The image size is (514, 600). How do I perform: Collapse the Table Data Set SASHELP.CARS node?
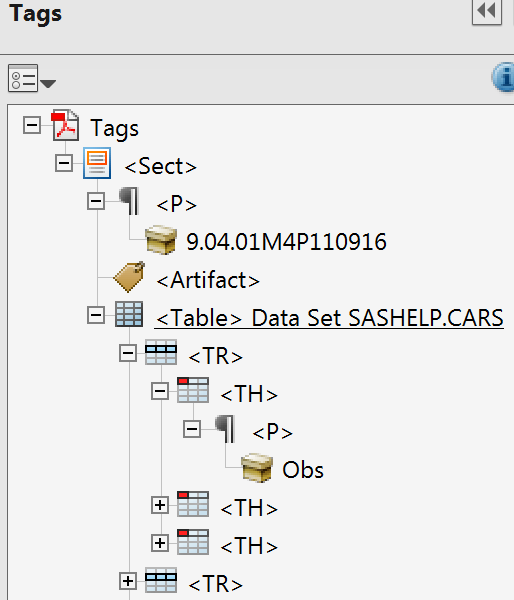[x=96, y=315]
